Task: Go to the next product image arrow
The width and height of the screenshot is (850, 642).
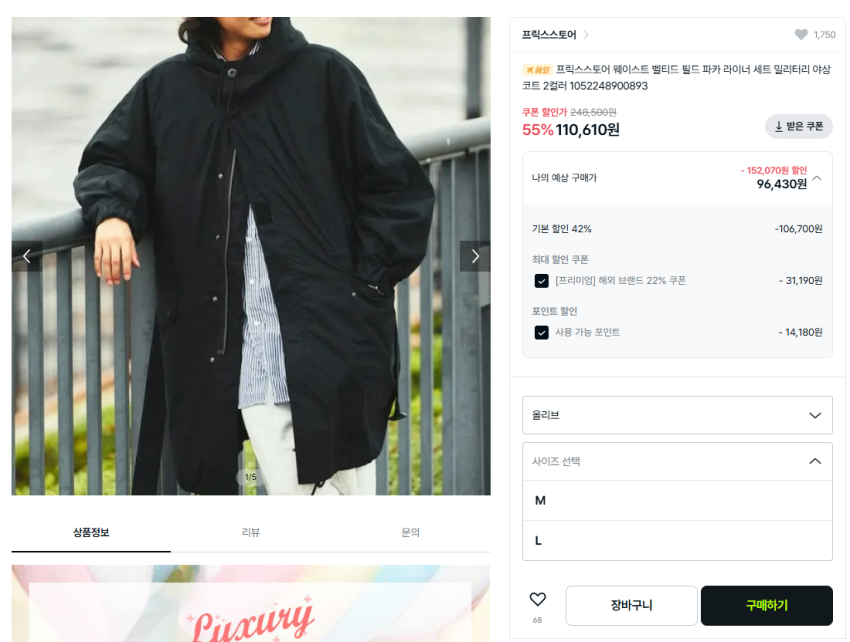Action: point(475,256)
